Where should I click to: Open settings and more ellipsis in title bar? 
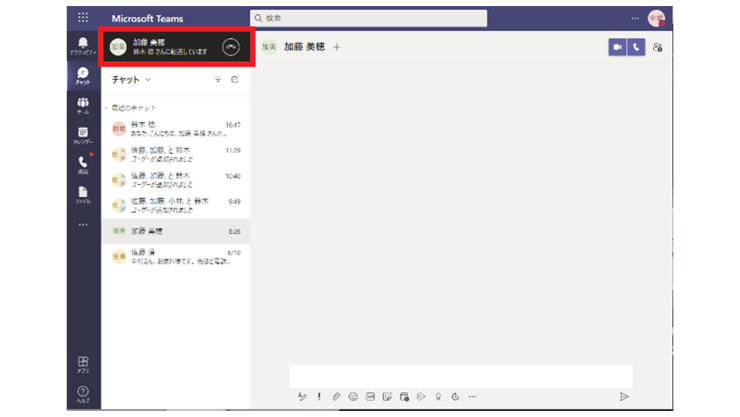[635, 18]
